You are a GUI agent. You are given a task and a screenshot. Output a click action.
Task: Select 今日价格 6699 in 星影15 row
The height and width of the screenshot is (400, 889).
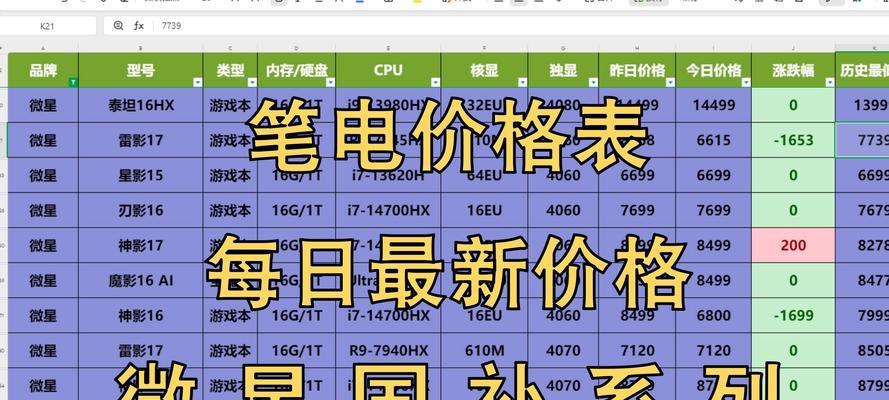coord(714,176)
